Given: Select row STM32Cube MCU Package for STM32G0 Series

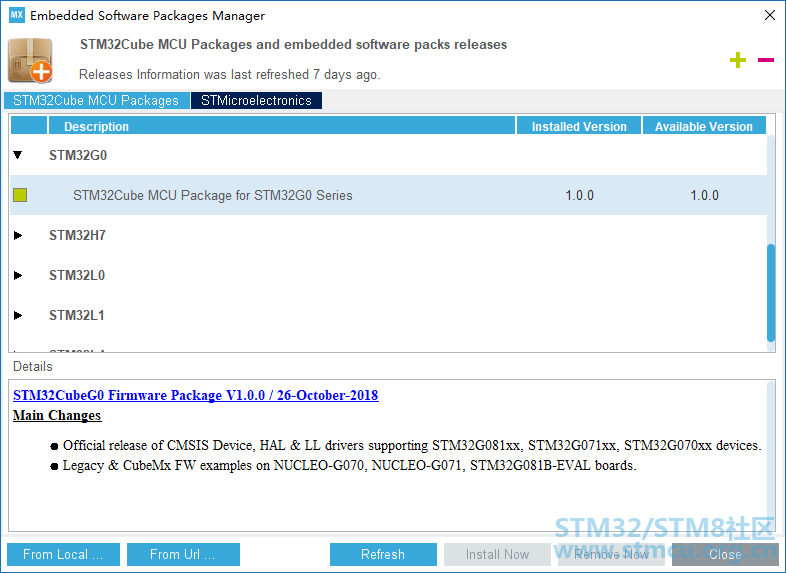Looking at the screenshot, I should [x=388, y=195].
